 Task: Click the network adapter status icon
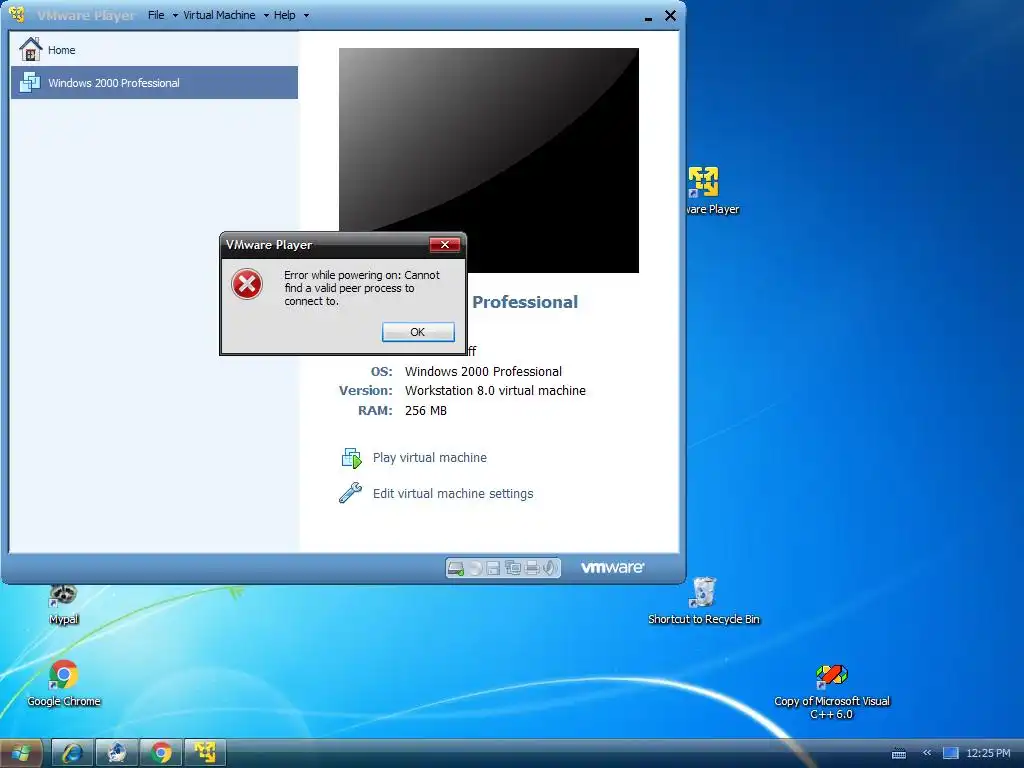click(513, 568)
